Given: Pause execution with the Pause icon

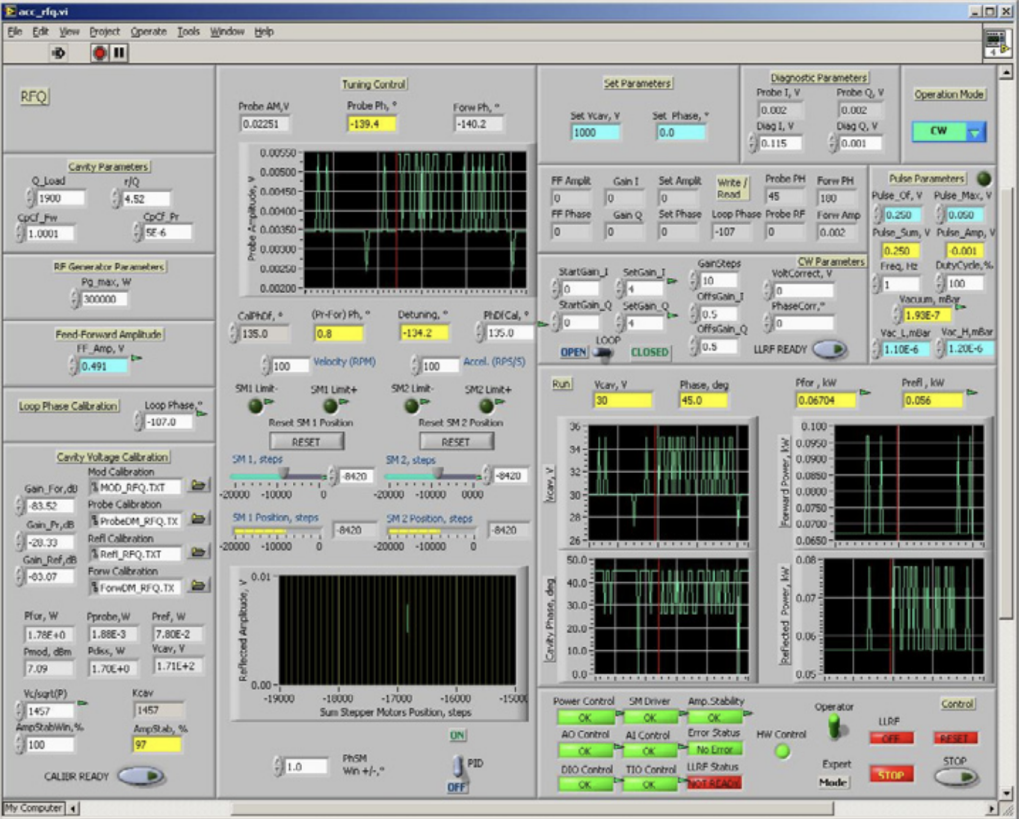Looking at the screenshot, I should point(119,53).
